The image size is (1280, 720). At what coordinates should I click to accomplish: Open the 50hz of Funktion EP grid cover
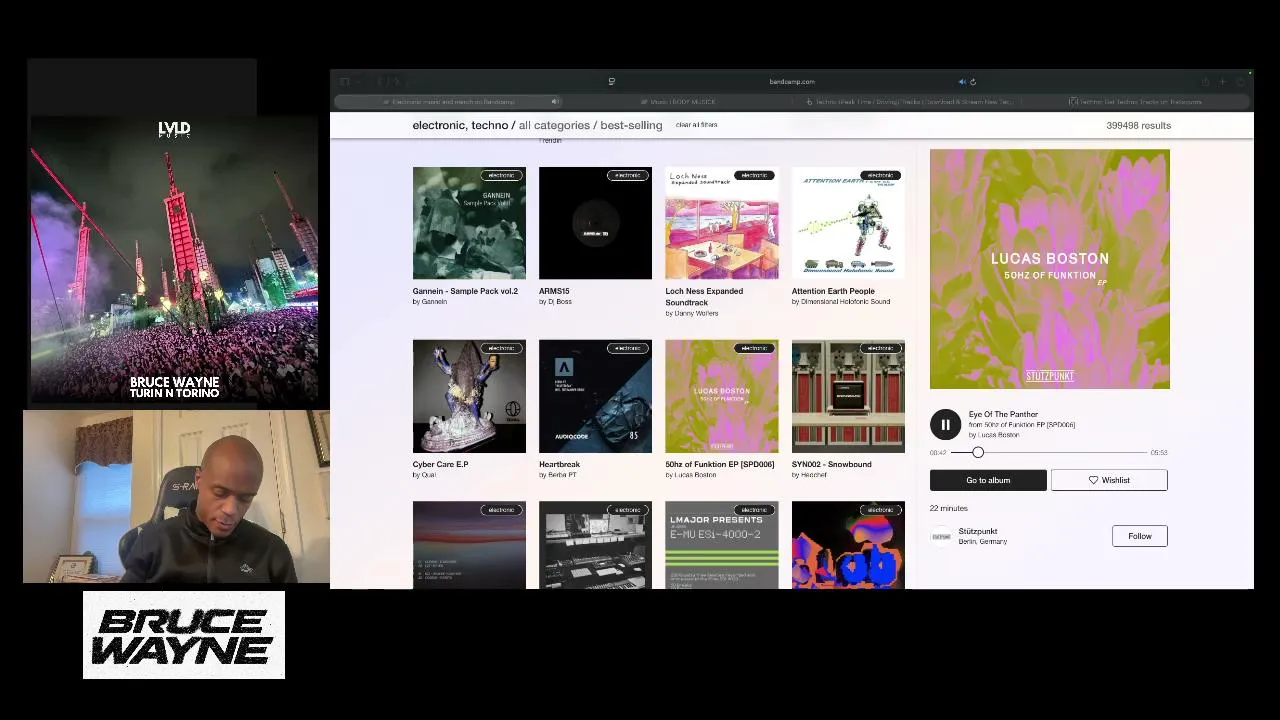click(722, 396)
